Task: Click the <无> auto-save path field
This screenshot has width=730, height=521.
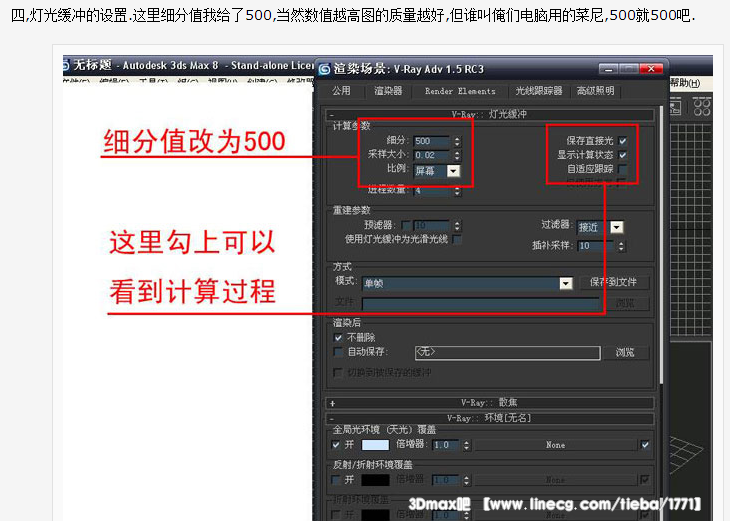Action: pyautogui.click(x=507, y=352)
